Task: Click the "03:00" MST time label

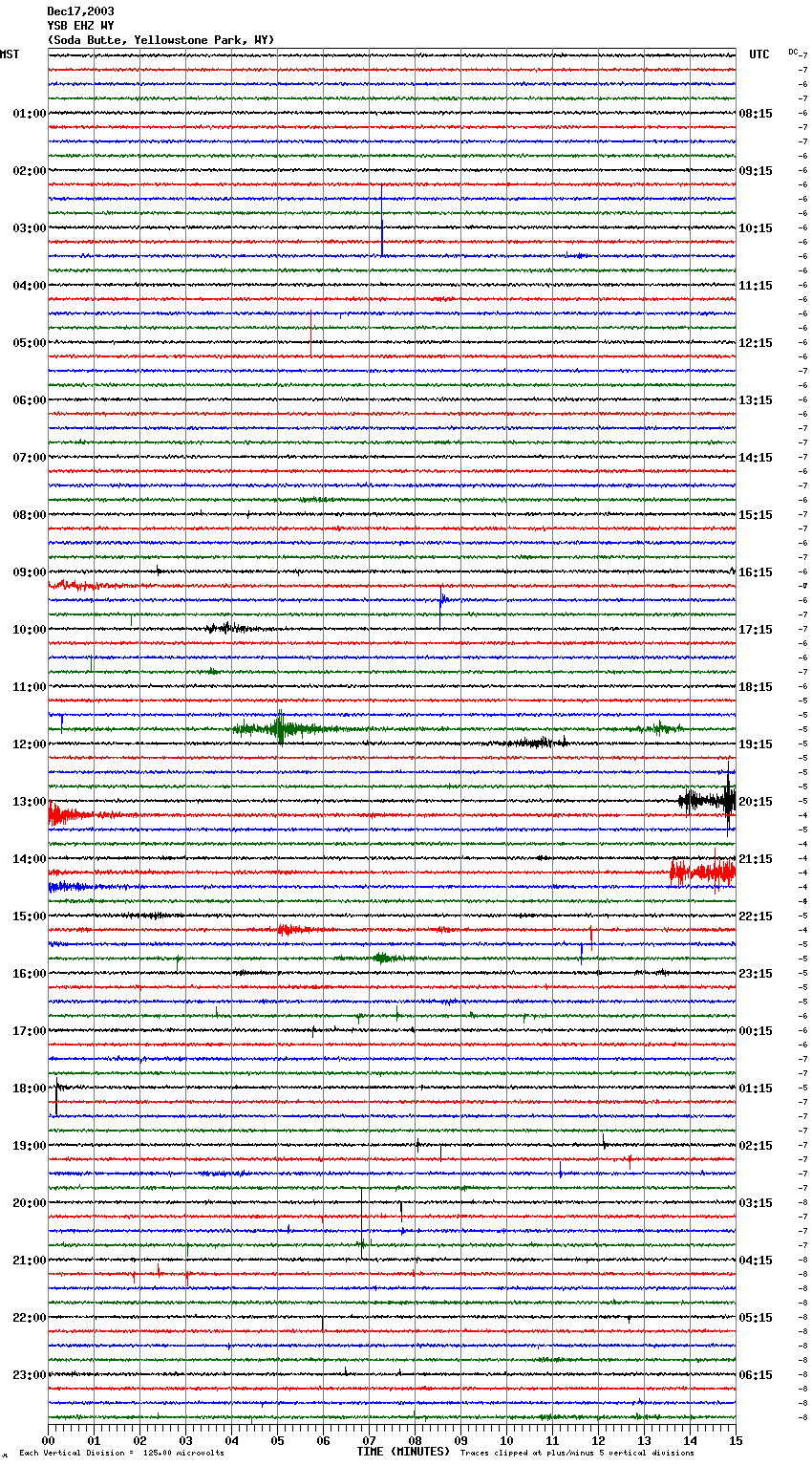Action: tap(30, 228)
